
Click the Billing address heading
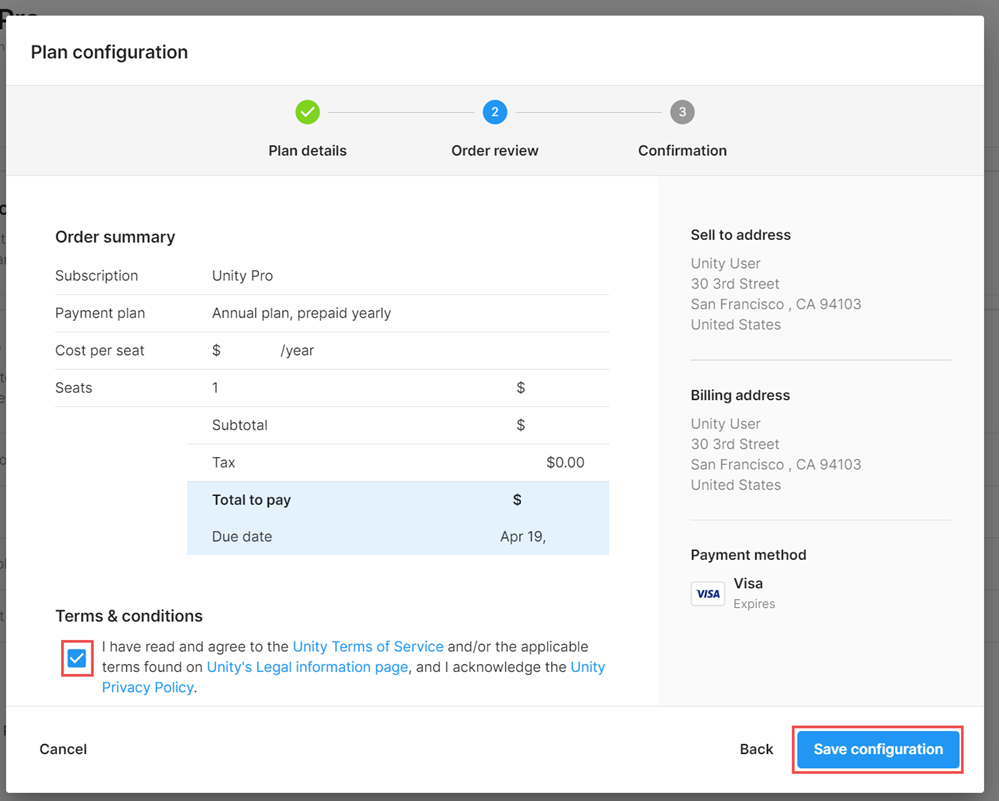[740, 395]
